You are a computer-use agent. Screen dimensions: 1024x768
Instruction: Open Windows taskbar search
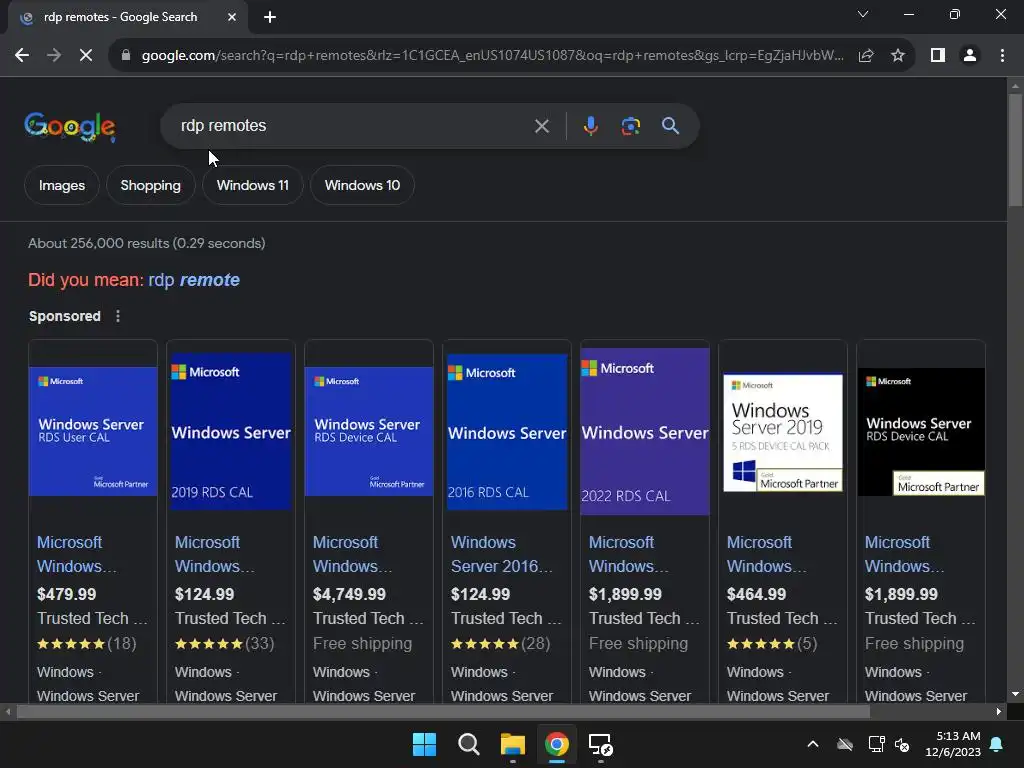[469, 744]
